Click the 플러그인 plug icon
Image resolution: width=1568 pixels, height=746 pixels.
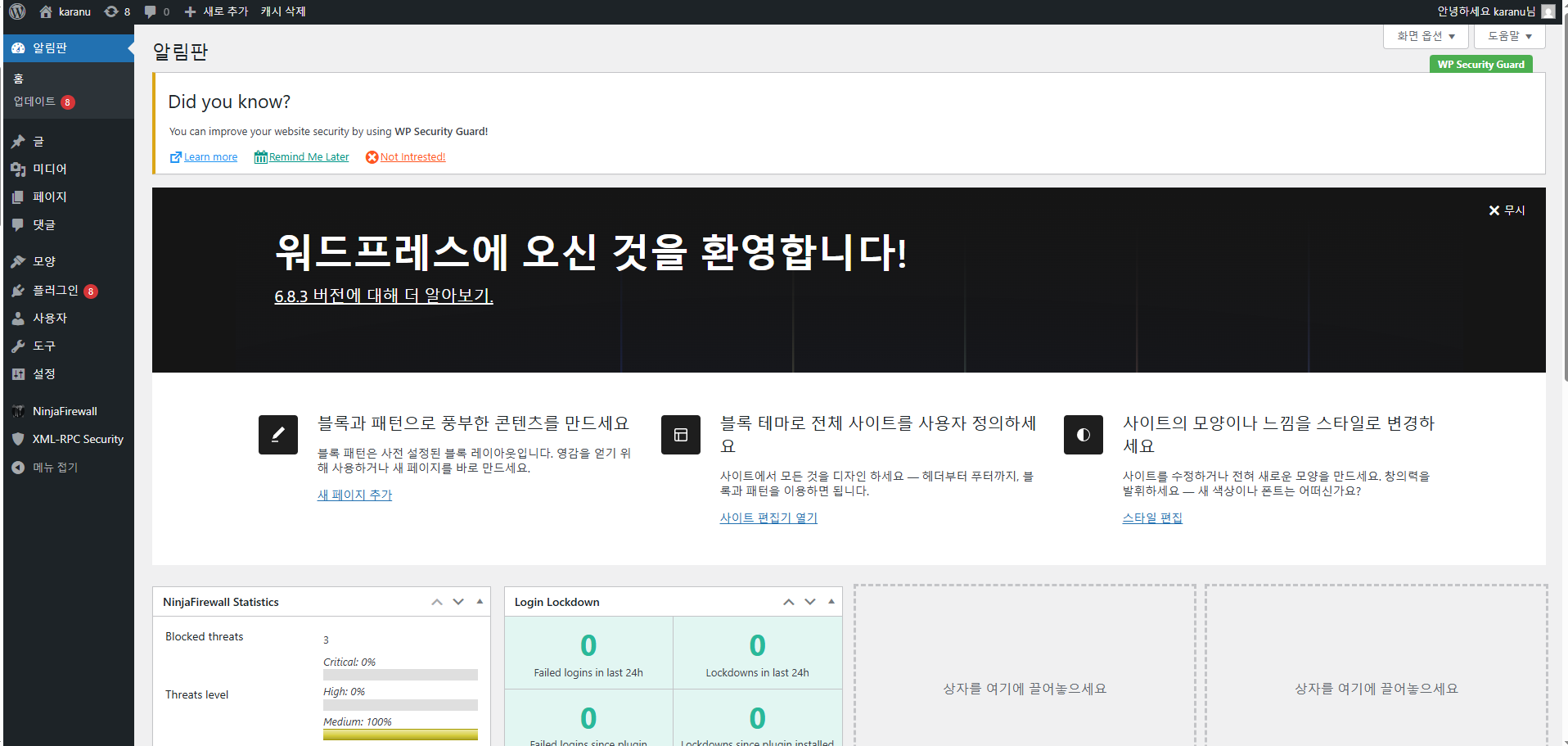point(18,291)
